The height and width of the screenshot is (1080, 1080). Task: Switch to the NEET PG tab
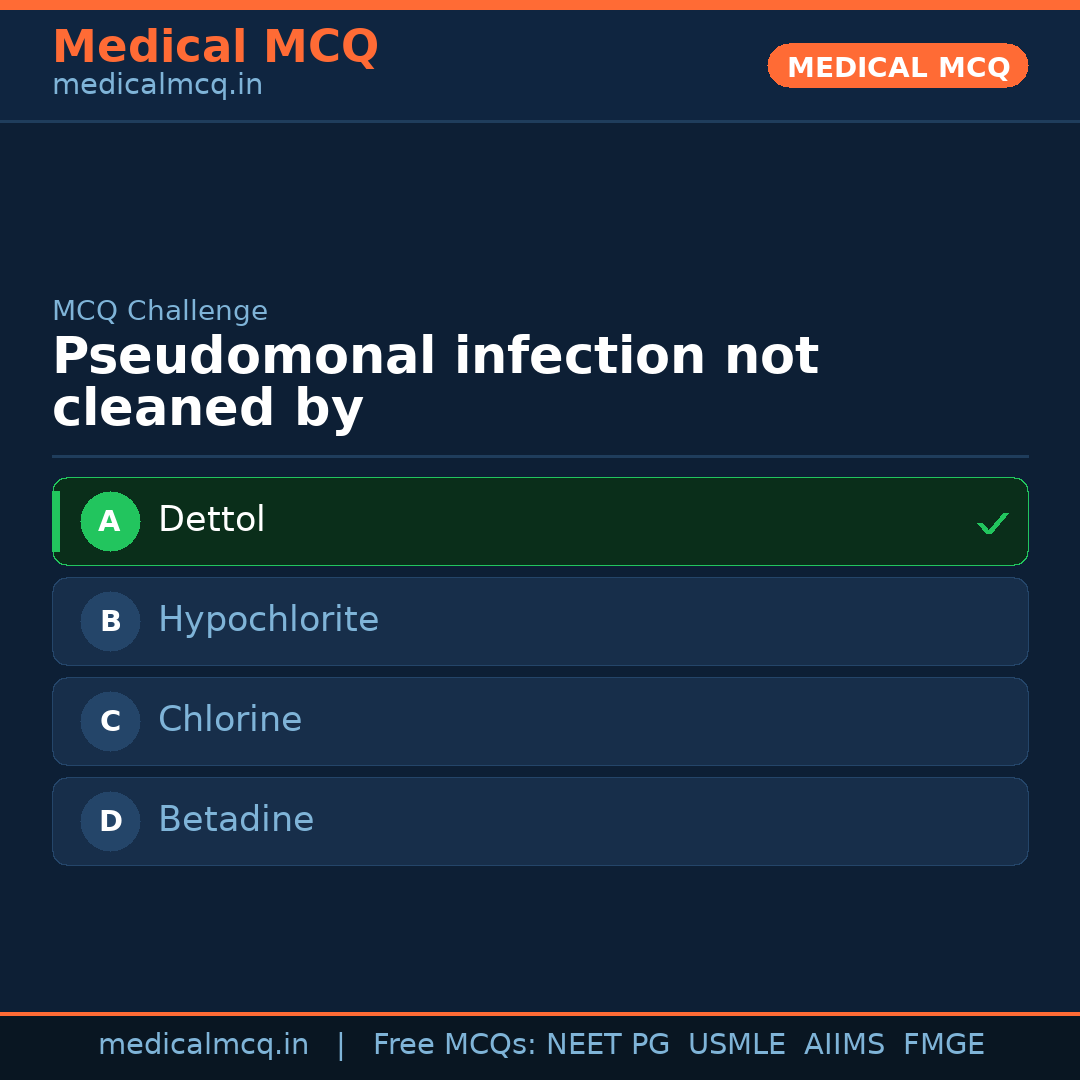pos(607,1044)
